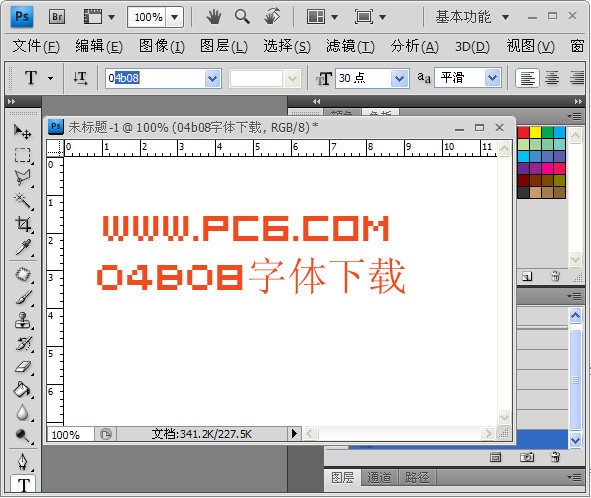Select the Eyedropper tool
The width and height of the screenshot is (591, 498).
(23, 248)
